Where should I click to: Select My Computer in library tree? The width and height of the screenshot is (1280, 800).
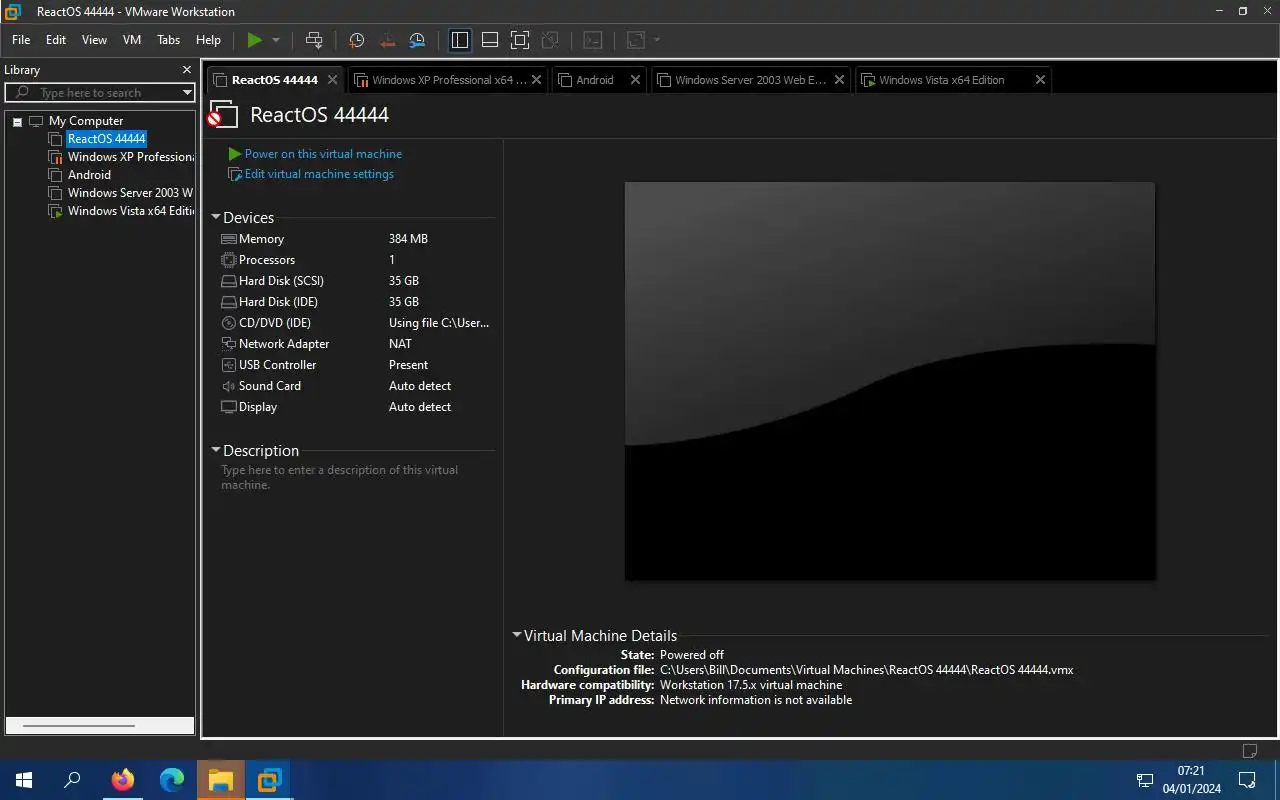[x=86, y=121]
